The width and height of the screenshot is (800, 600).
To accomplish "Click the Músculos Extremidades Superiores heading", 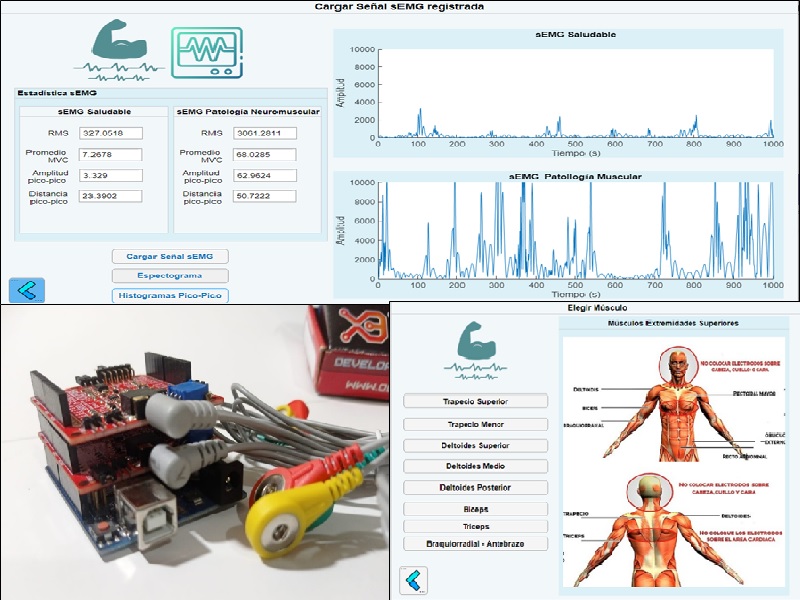I will (673, 323).
